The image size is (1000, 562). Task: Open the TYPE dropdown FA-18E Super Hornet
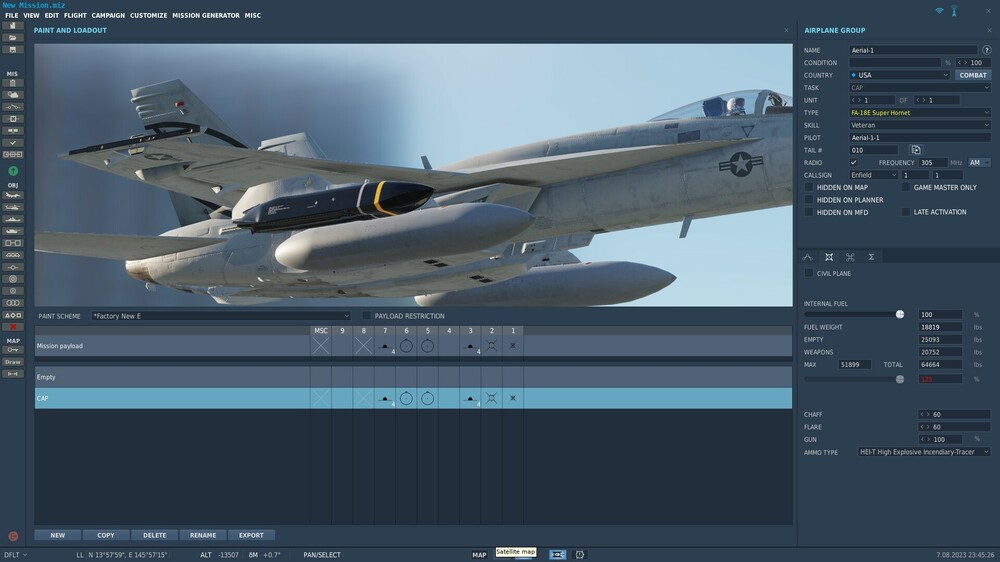click(x=920, y=112)
